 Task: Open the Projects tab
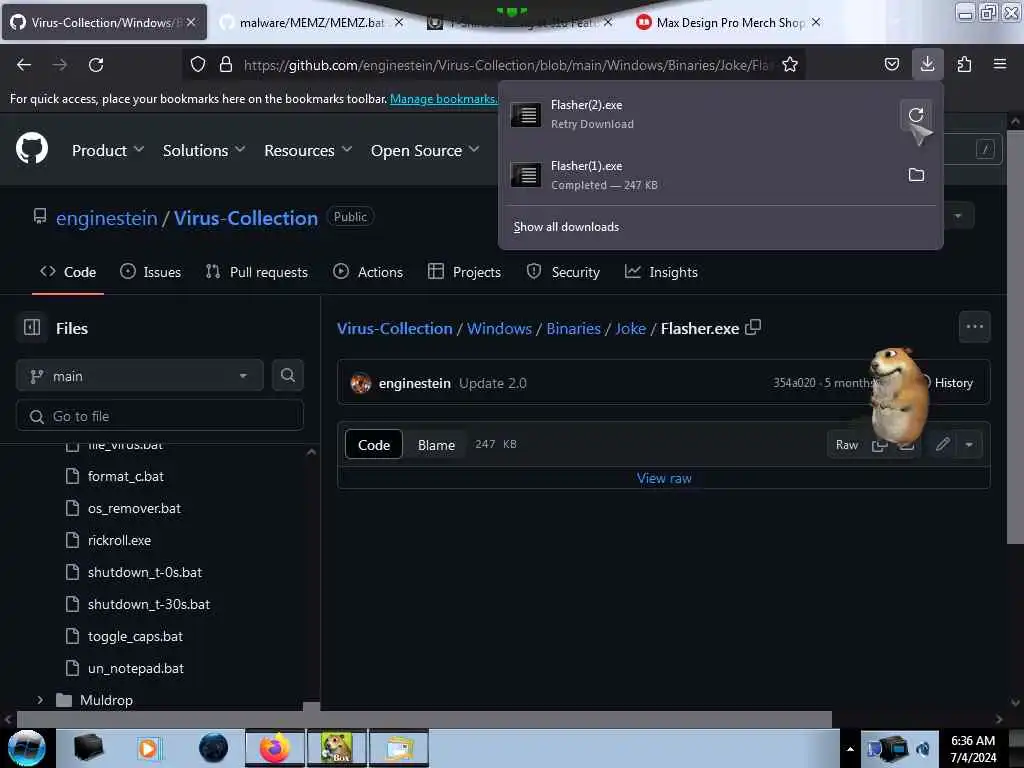(x=464, y=272)
